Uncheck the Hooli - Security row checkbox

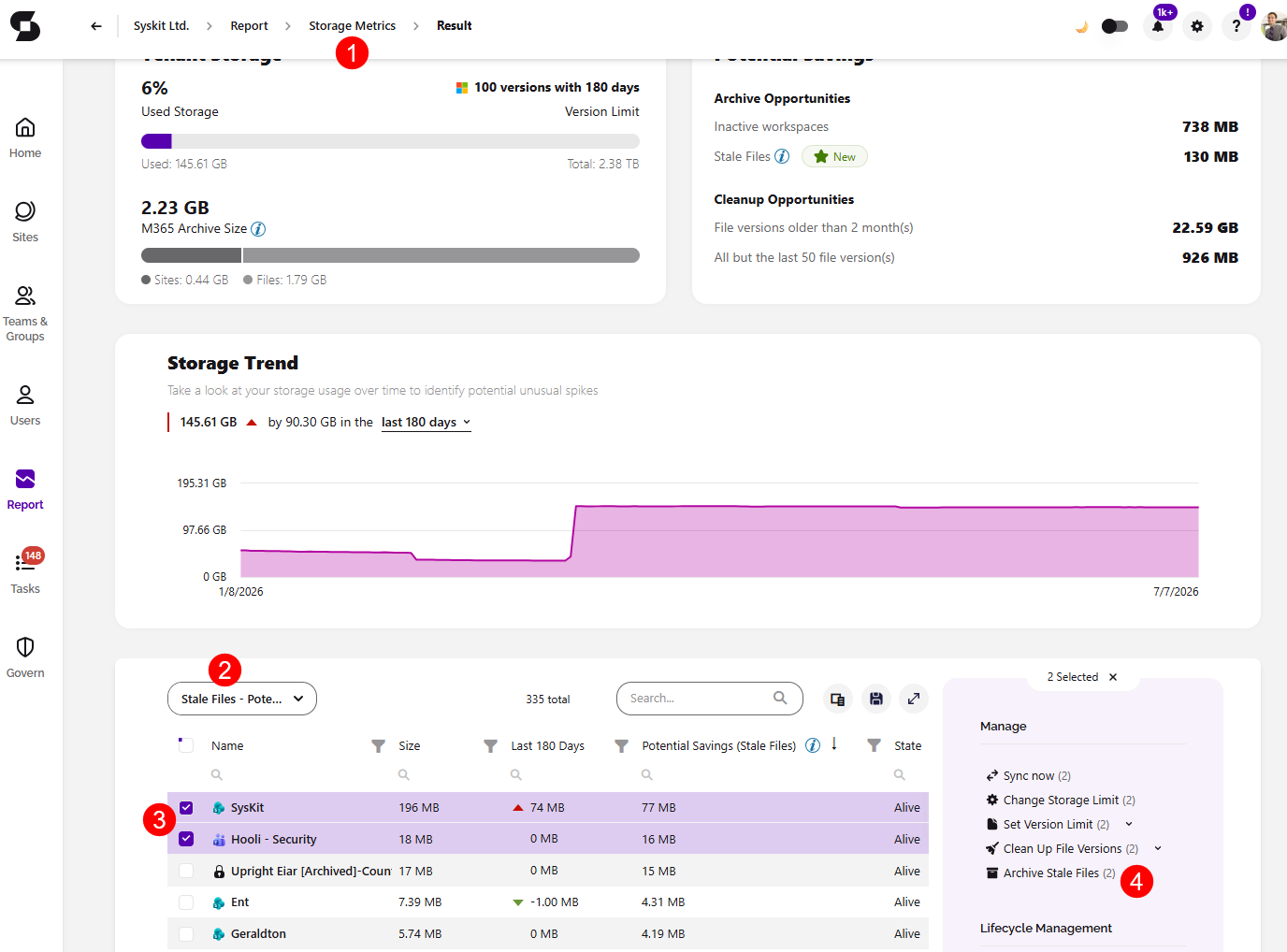pyautogui.click(x=186, y=839)
